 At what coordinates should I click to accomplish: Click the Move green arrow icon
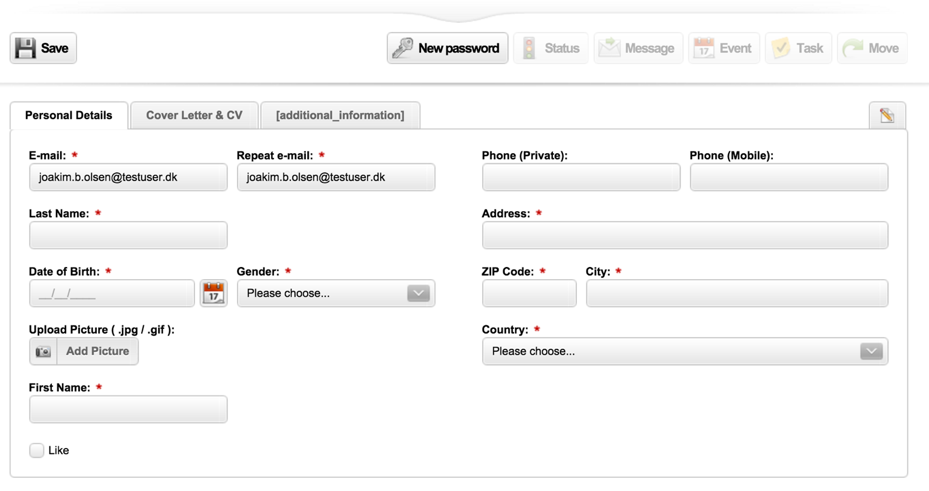[x=853, y=48]
